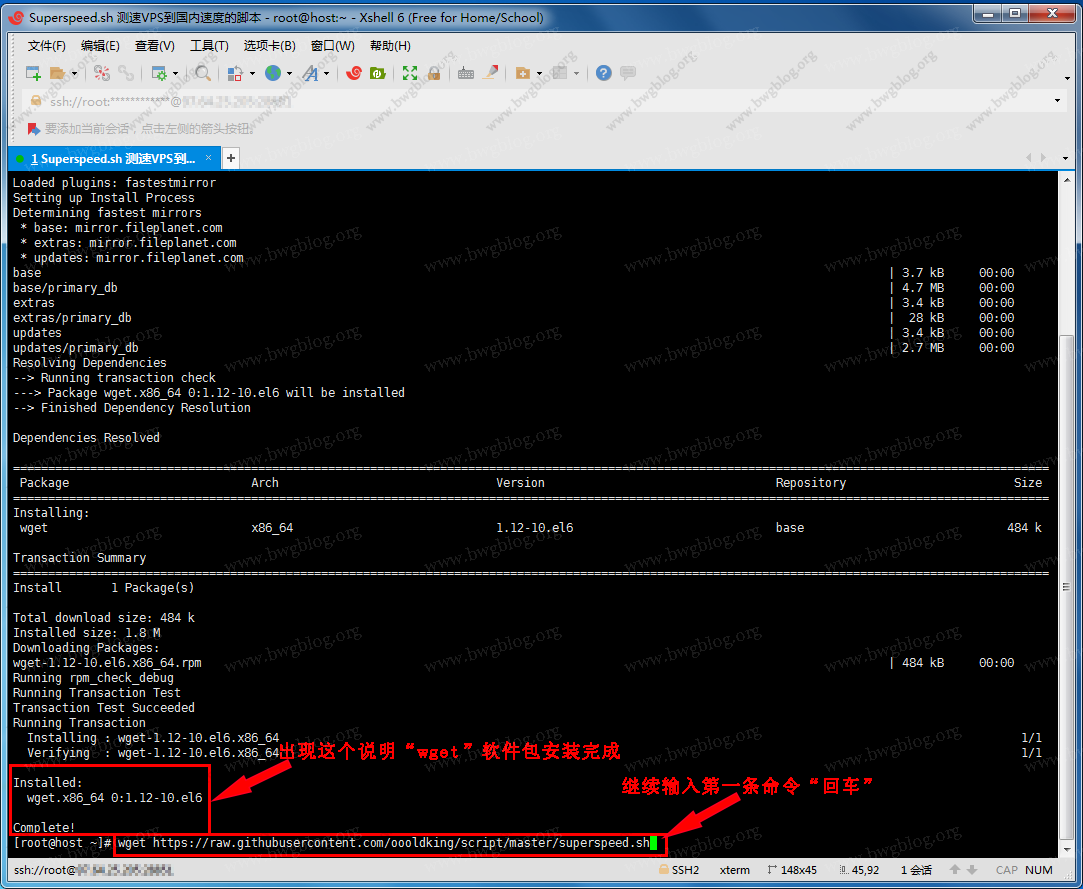1083x889 pixels.
Task: Click the new folder with plus icon
Action: click(x=523, y=73)
